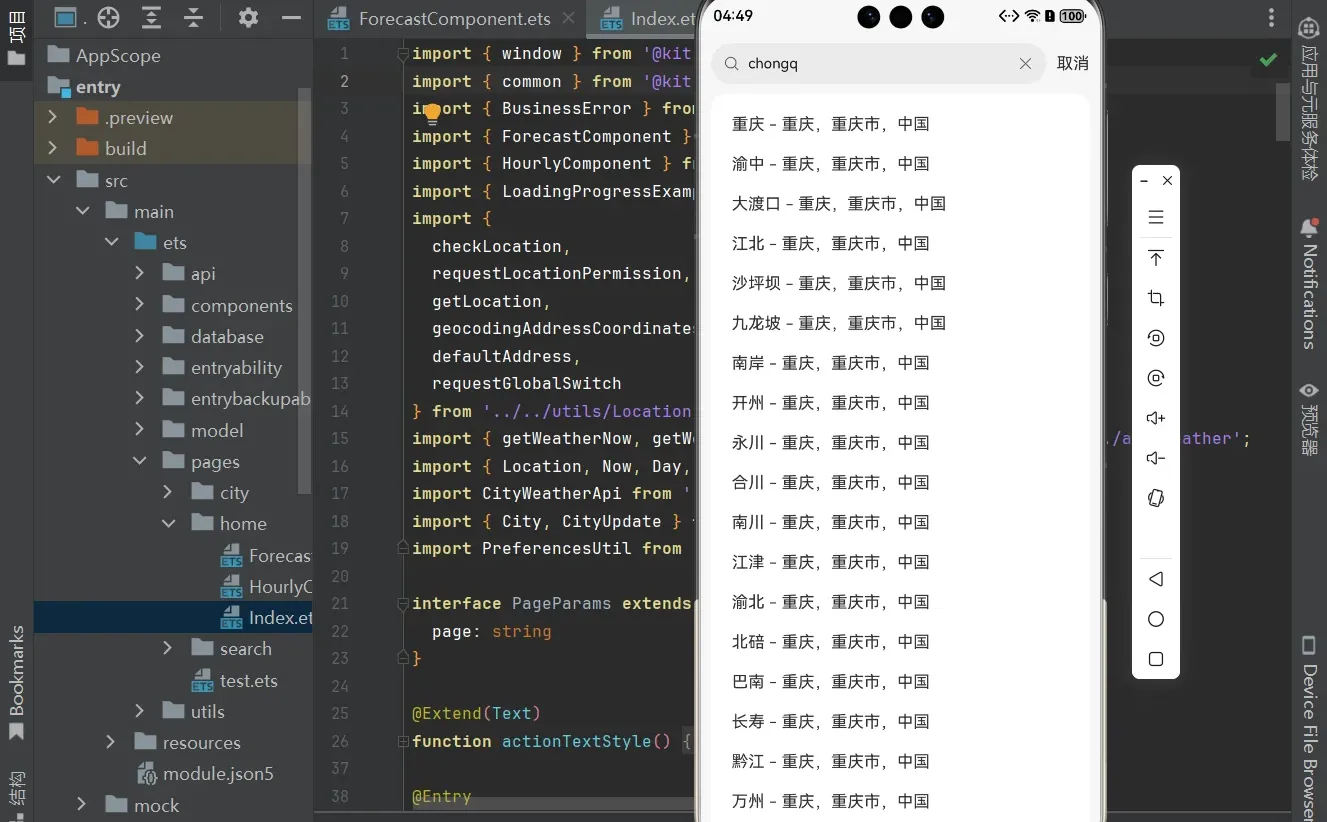Click the Expand All icon in project toolbar
This screenshot has height=822, width=1327.
tap(151, 17)
